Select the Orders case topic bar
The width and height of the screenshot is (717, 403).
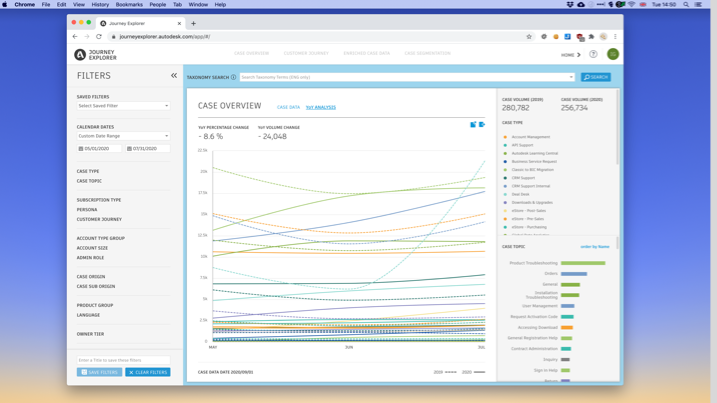coord(574,274)
